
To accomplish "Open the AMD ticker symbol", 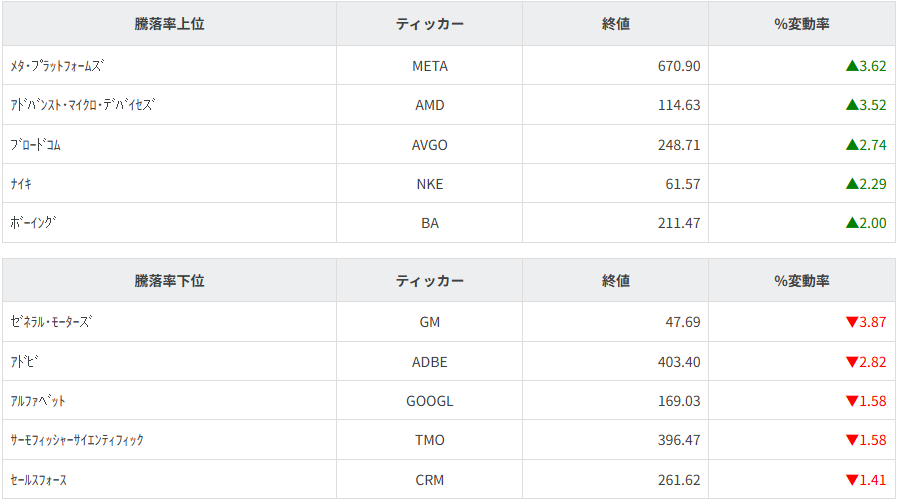I will click(430, 105).
